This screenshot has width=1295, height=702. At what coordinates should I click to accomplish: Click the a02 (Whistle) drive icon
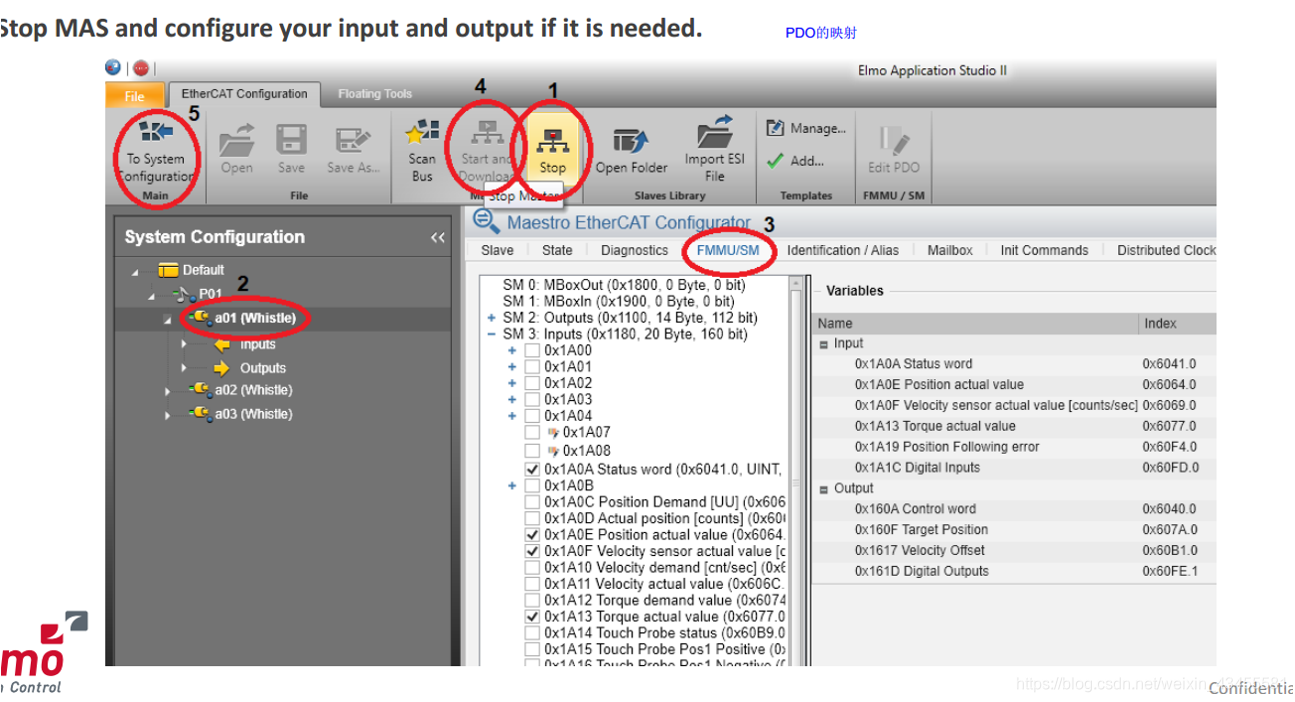coord(200,389)
